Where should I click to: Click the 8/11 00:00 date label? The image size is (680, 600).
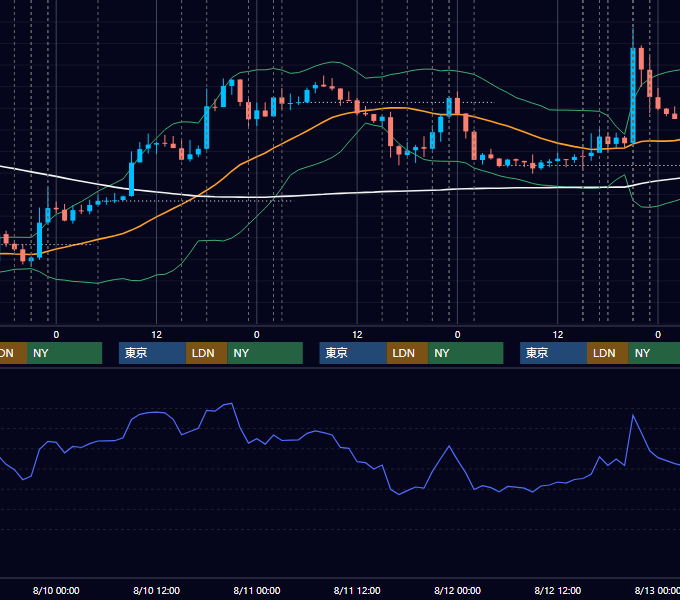(257, 590)
